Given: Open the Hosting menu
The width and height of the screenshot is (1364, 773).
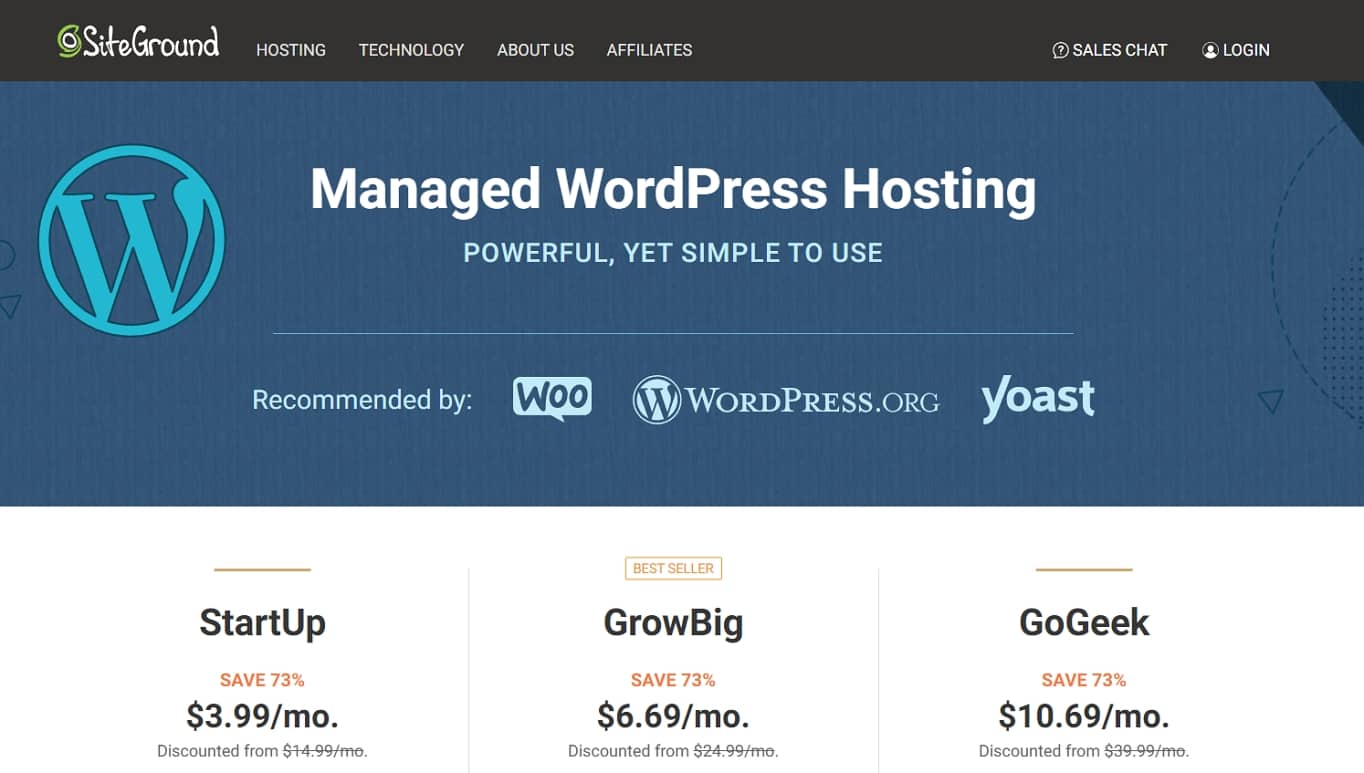Looking at the screenshot, I should pyautogui.click(x=291, y=50).
